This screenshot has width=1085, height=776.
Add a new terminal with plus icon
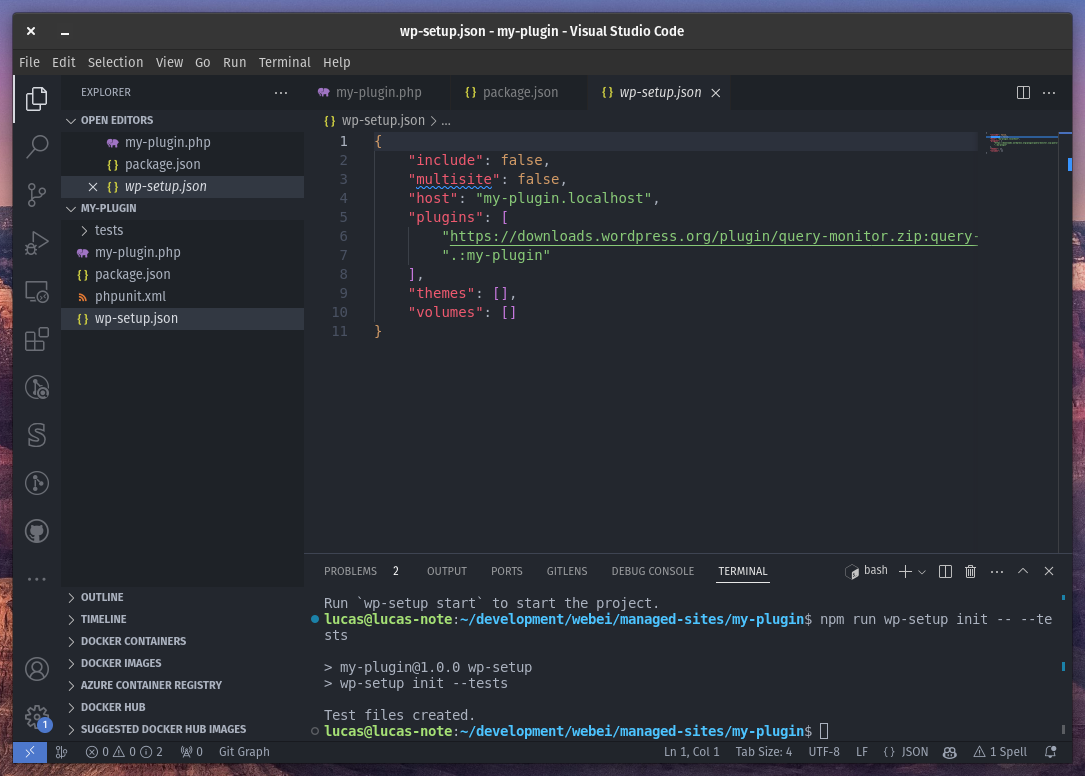pyautogui.click(x=904, y=571)
